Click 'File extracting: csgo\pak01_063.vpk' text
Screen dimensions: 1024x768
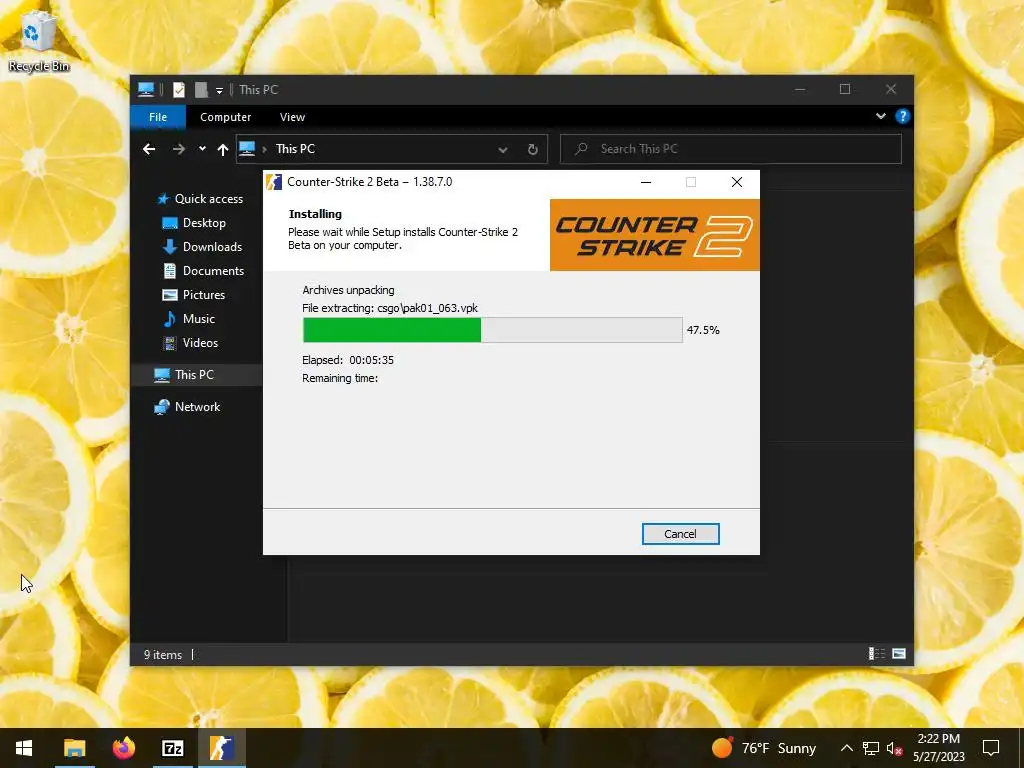pos(390,308)
